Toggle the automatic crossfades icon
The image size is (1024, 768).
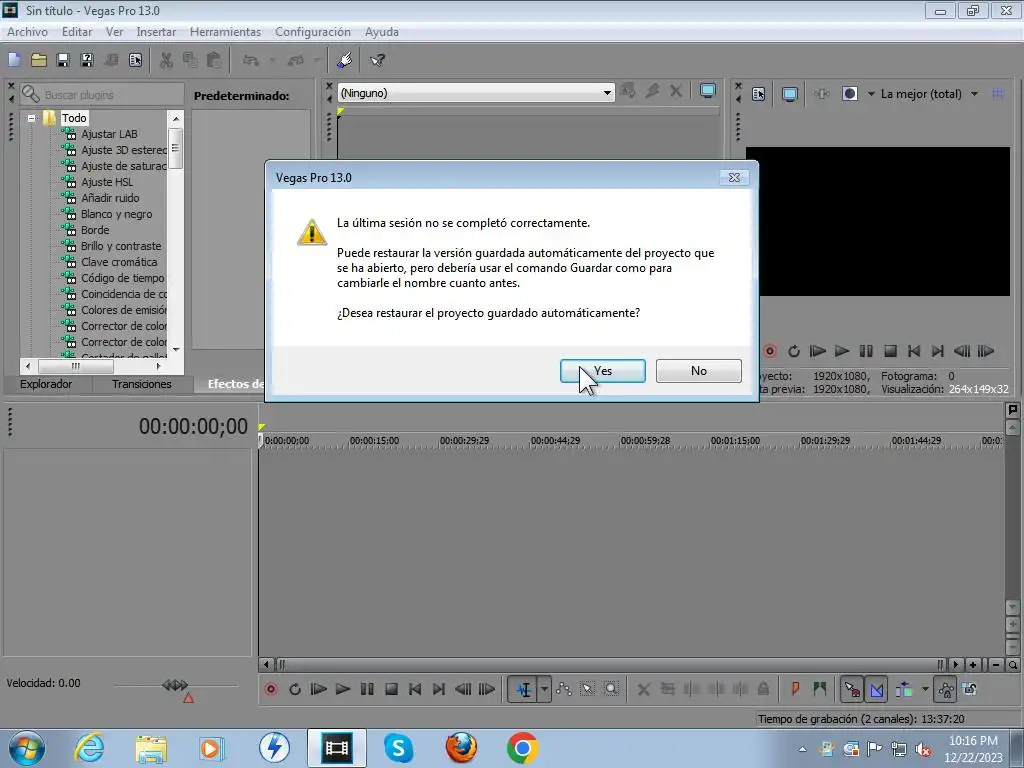876,689
